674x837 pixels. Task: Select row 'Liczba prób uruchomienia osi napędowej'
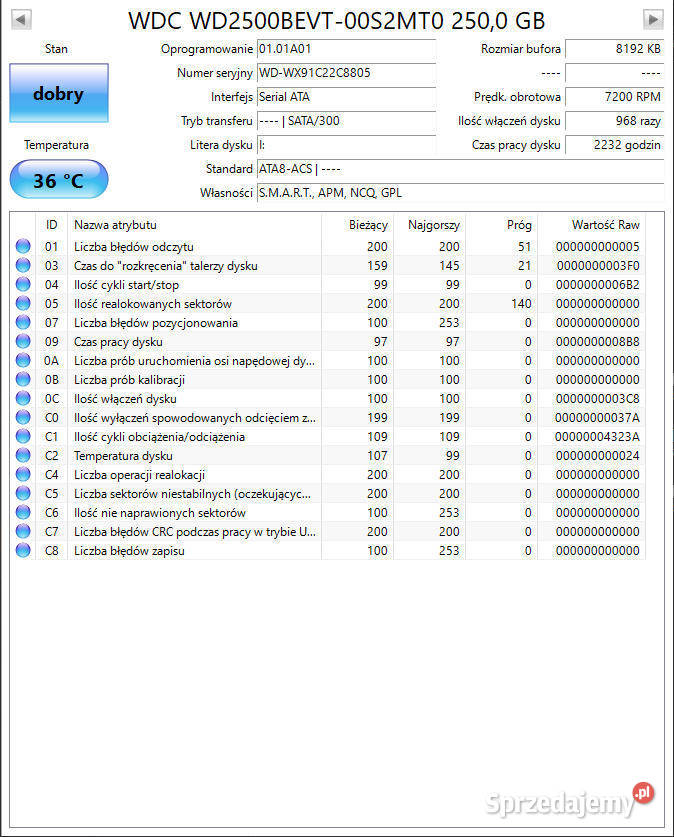[x=328, y=360]
